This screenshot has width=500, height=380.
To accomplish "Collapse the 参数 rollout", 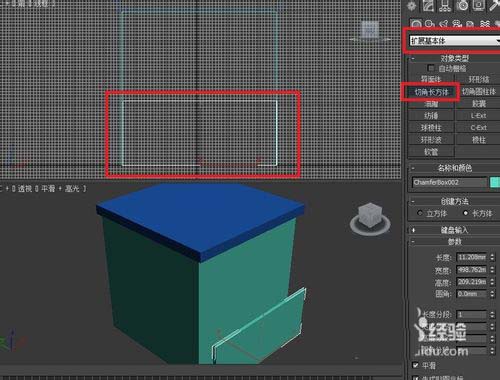I will point(454,242).
